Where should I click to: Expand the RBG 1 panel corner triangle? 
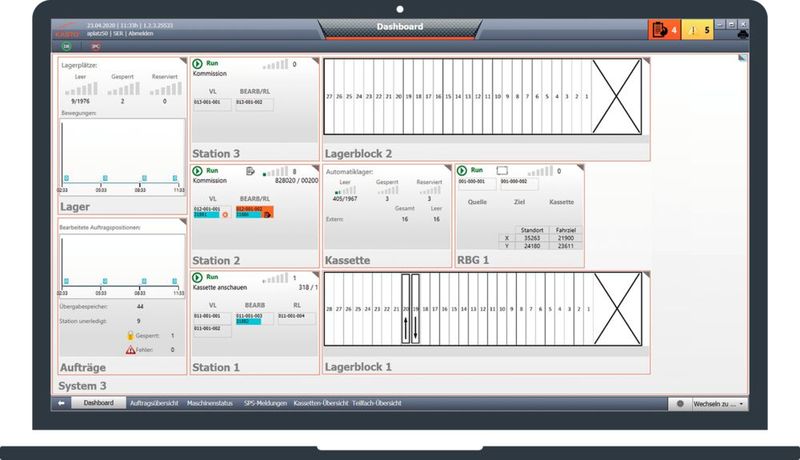[580, 168]
